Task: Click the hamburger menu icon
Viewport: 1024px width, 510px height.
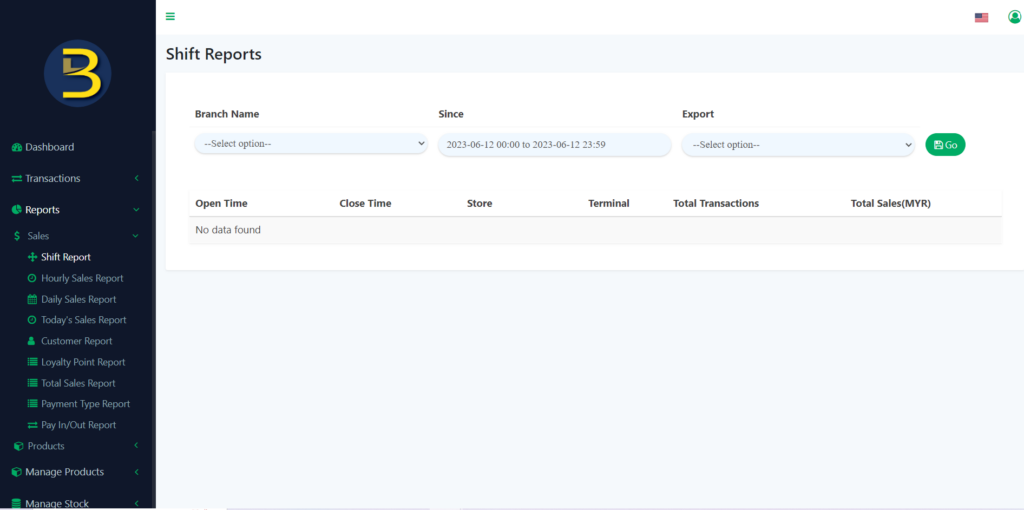Action: coord(170,16)
